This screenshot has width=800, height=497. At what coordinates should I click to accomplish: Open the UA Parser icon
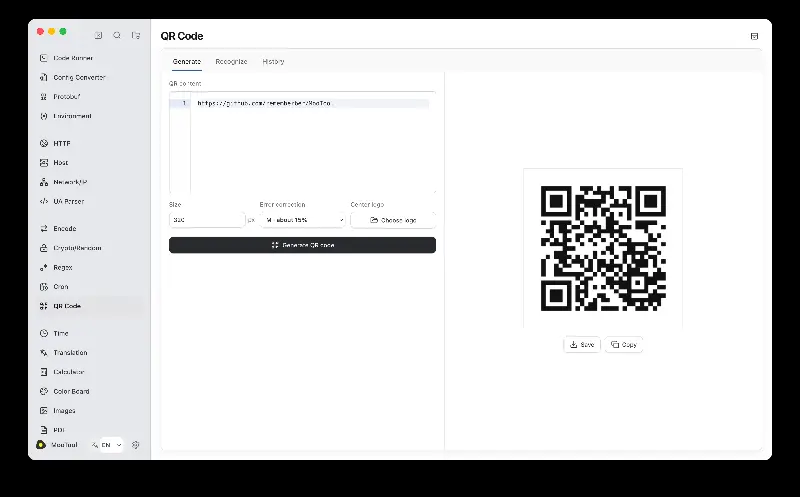tap(44, 202)
